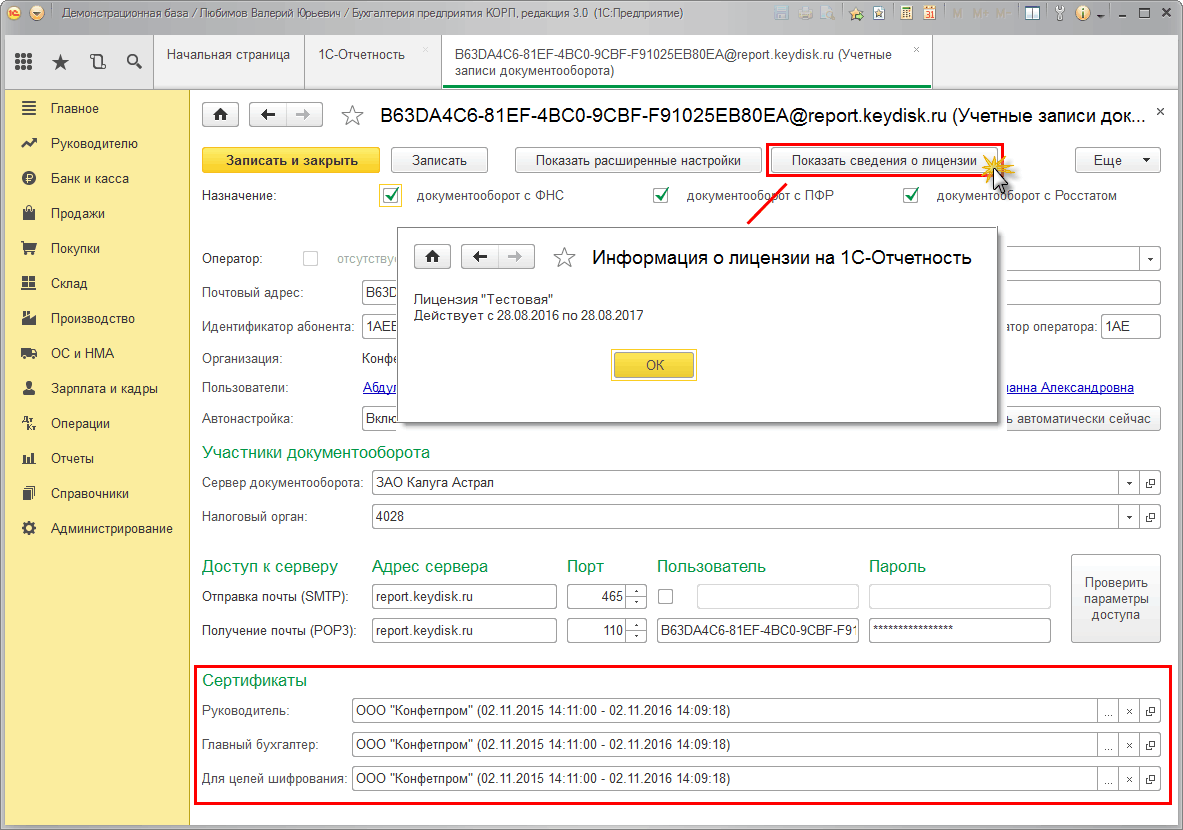1183x830 pixels.
Task: Click the search magnifier icon
Action: click(134, 62)
